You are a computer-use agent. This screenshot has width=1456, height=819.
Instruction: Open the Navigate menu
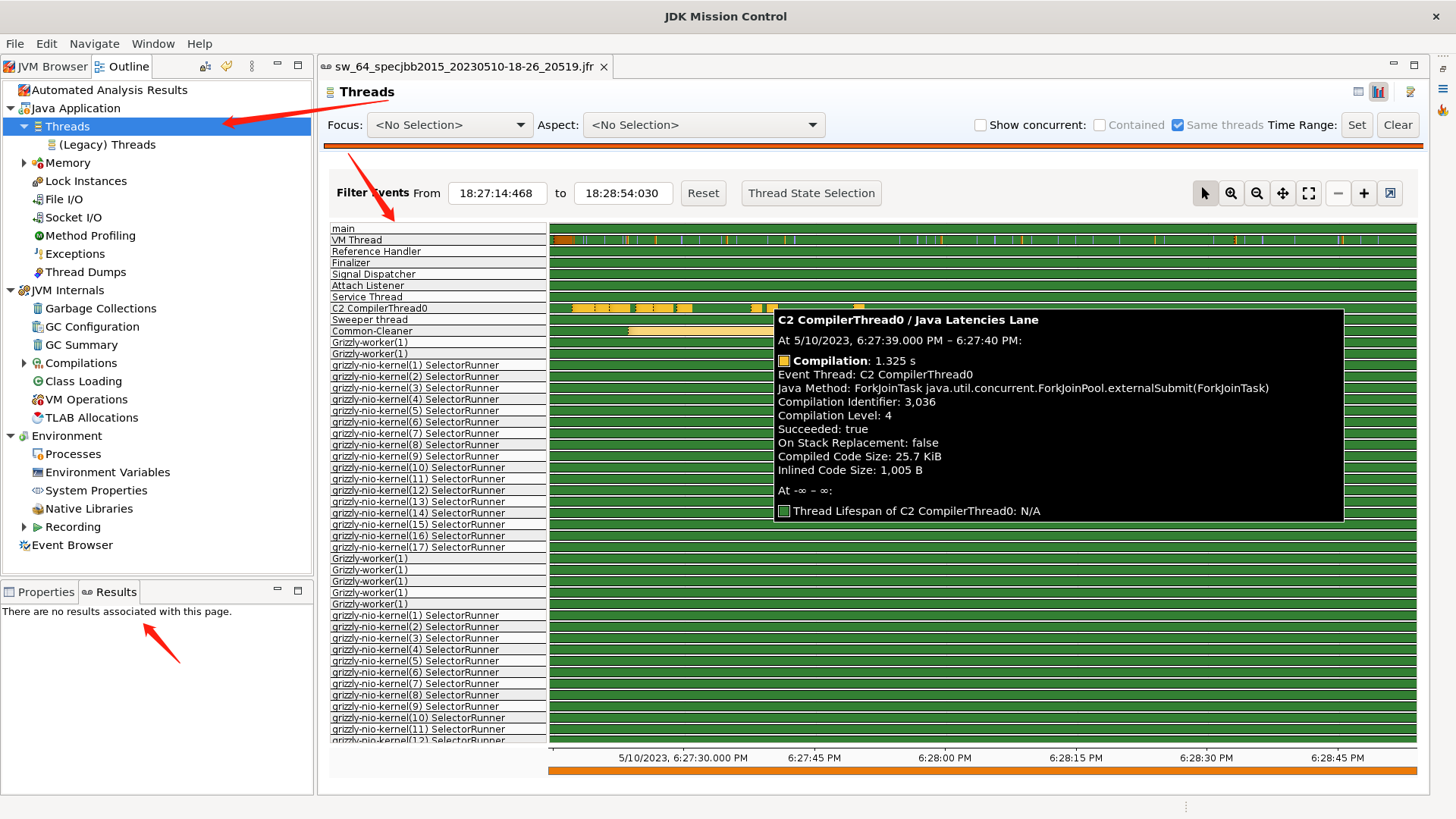pyautogui.click(x=95, y=44)
